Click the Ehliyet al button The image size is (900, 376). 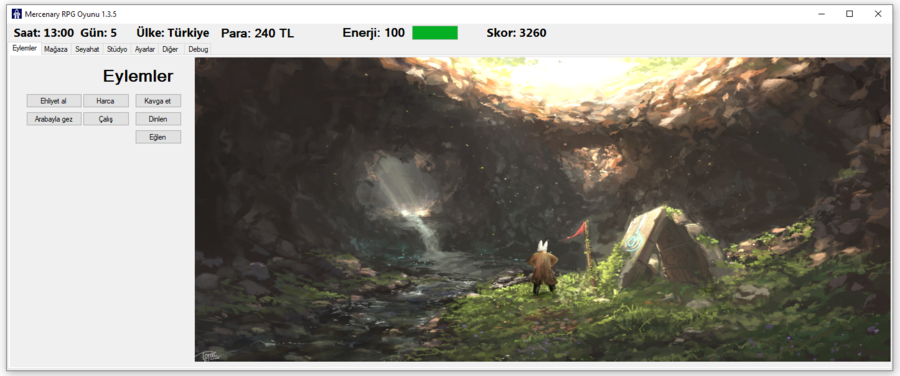[x=54, y=101]
